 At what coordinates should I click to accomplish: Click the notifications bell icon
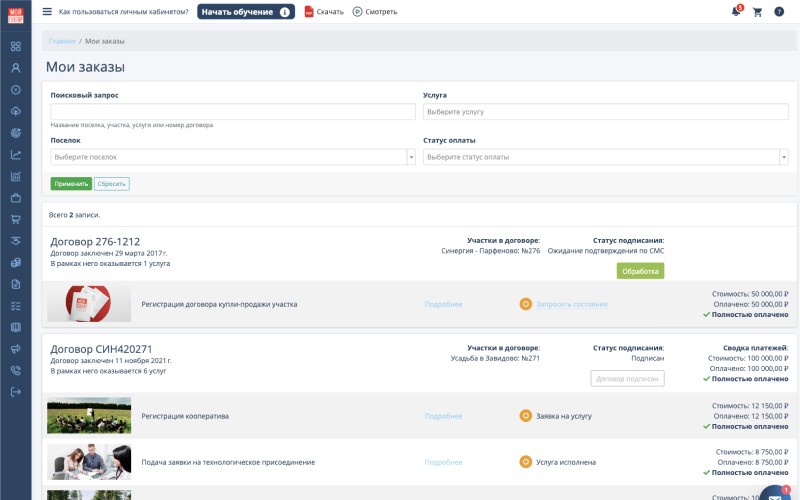point(736,12)
